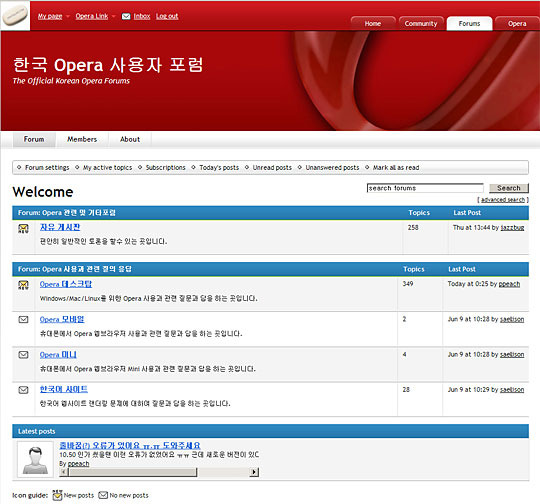Open the Home tab
Screen dimensions: 540x504
pos(373,23)
